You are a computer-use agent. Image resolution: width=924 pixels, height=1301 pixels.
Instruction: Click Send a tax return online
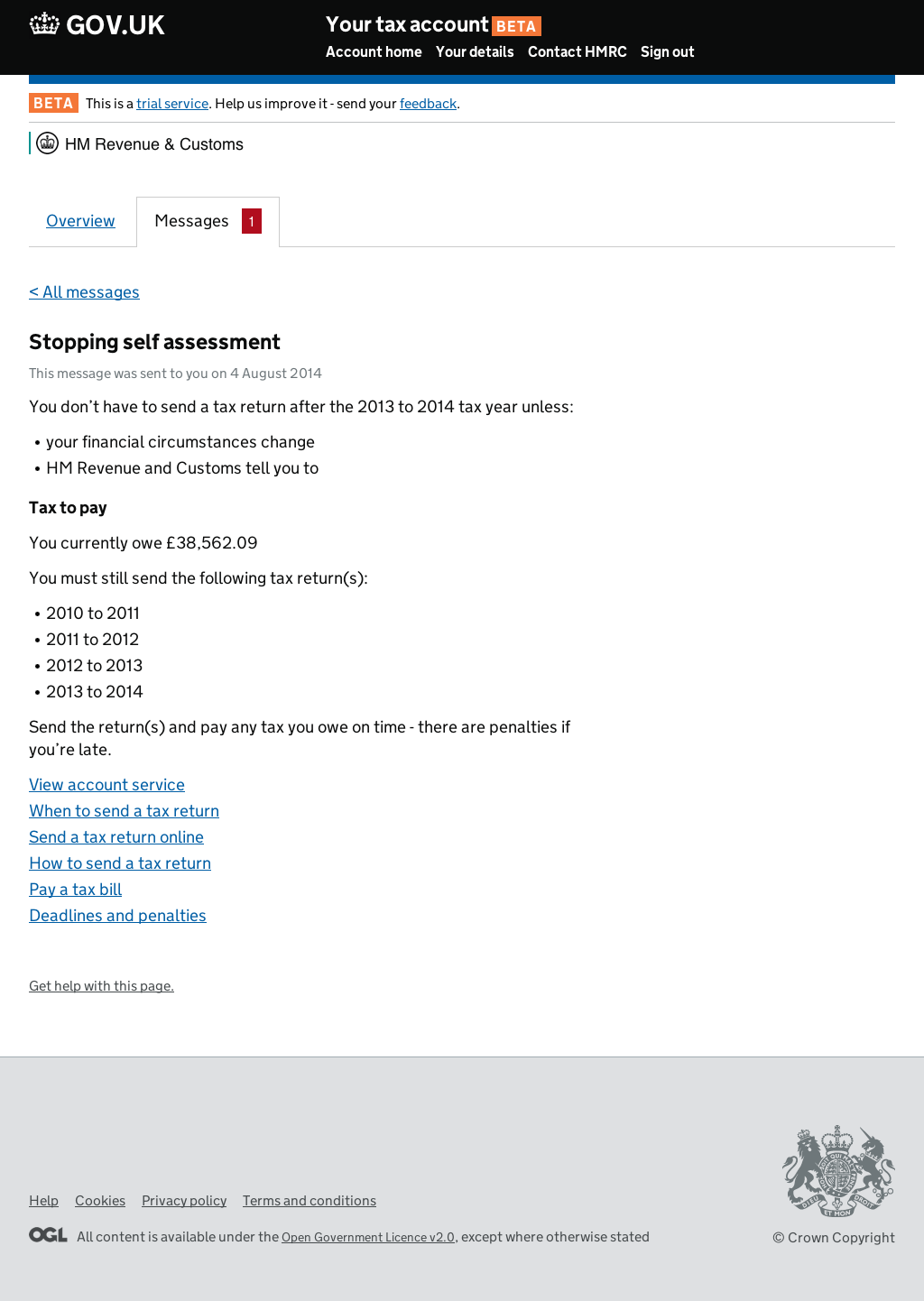[x=116, y=837]
